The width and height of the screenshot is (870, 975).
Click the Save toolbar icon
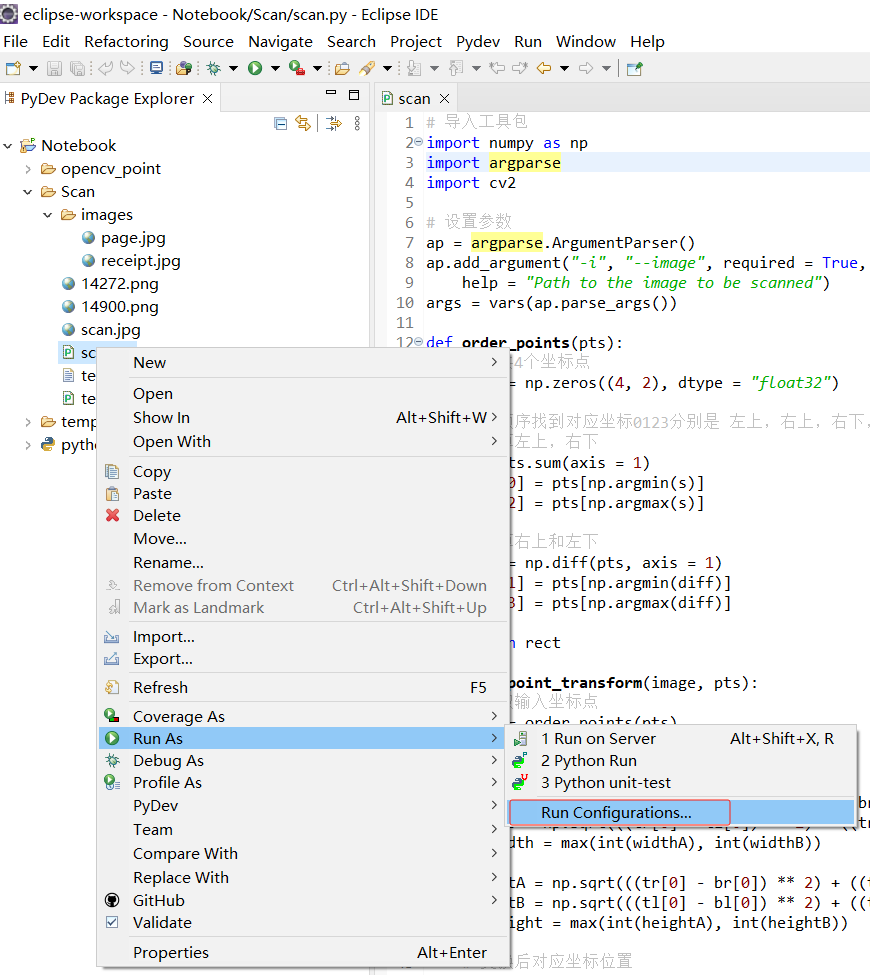pos(55,68)
